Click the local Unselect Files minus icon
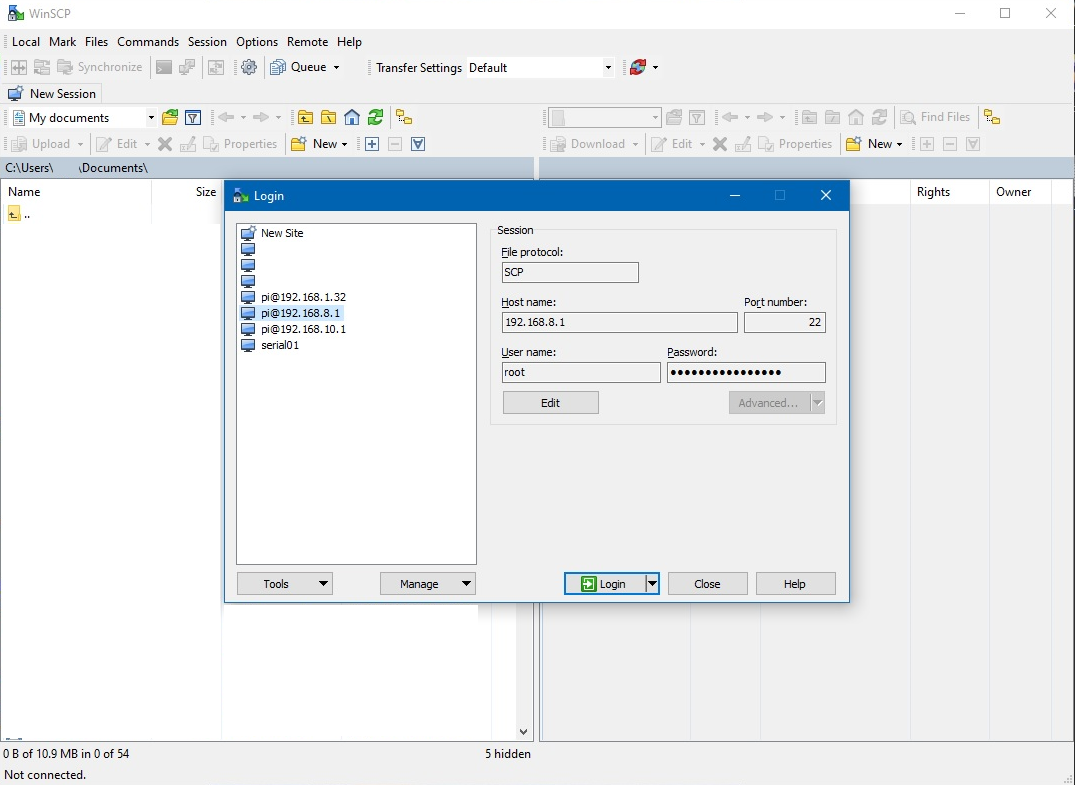This screenshot has width=1075, height=785. (395, 144)
